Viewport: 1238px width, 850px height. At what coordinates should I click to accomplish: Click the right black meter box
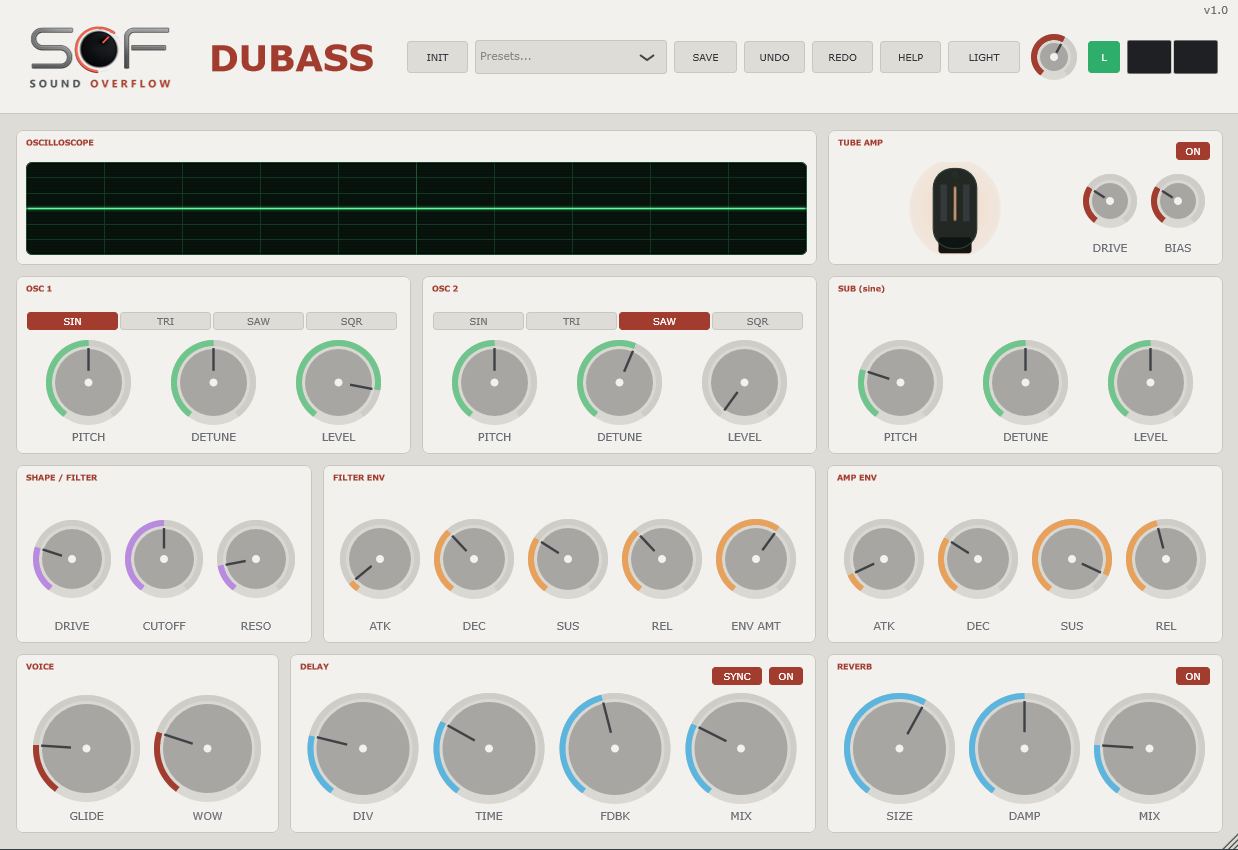(1196, 57)
